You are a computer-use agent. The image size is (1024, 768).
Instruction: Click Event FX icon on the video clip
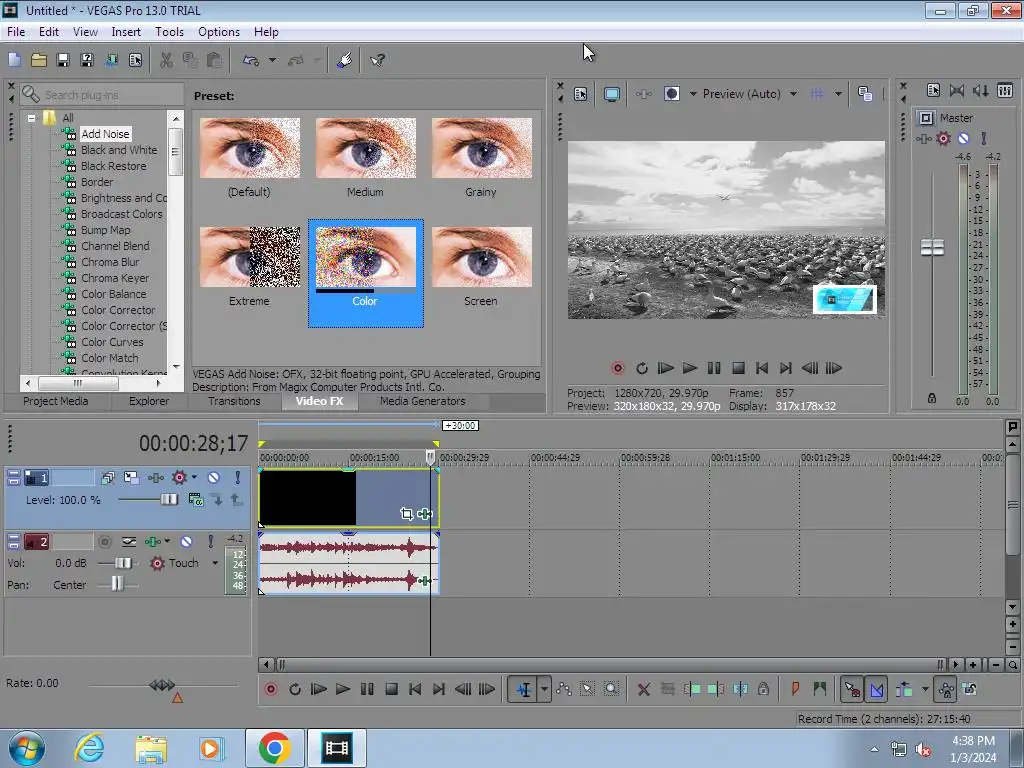(x=424, y=514)
